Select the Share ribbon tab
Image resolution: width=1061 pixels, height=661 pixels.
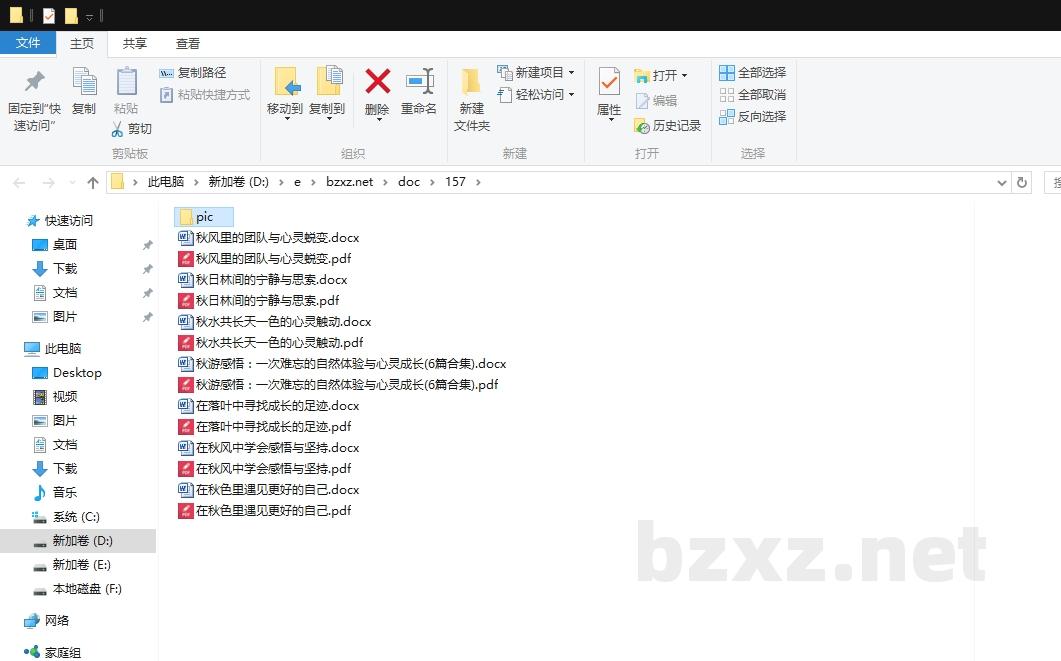[135, 43]
